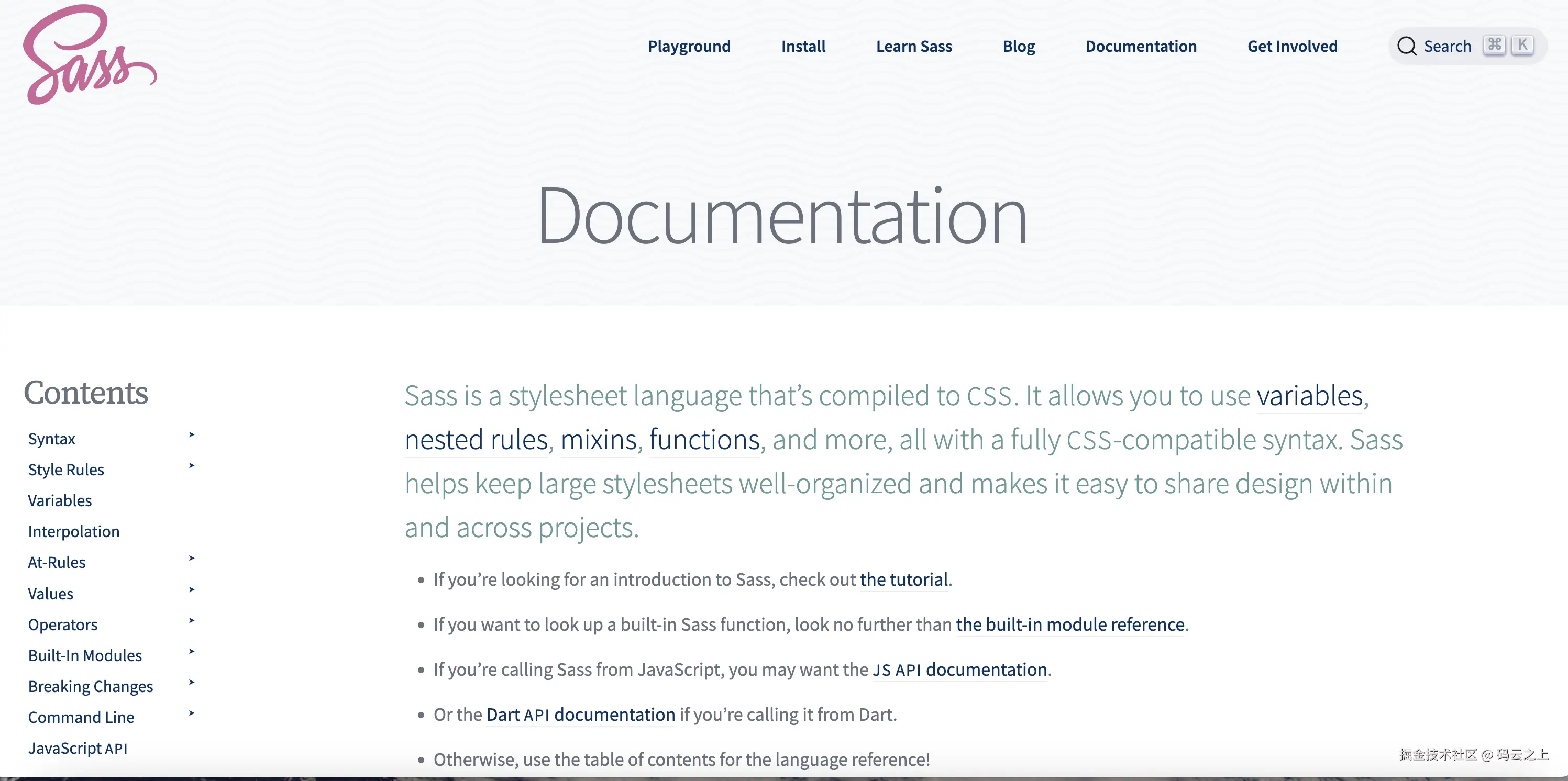Select Variables in Contents sidebar
The height and width of the screenshot is (781, 1568).
[60, 500]
